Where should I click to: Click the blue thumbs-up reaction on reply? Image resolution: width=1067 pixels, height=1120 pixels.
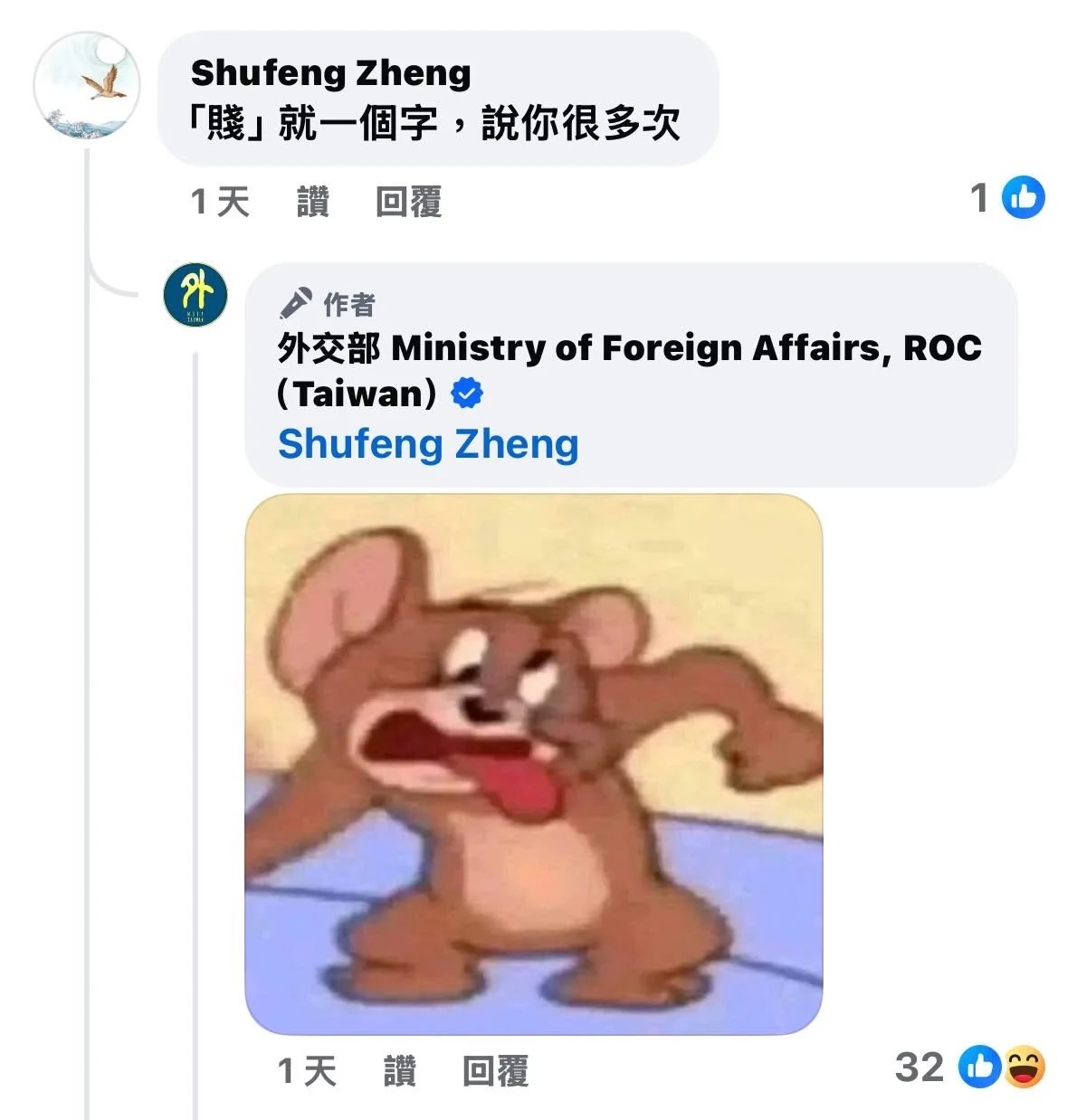click(x=980, y=1067)
